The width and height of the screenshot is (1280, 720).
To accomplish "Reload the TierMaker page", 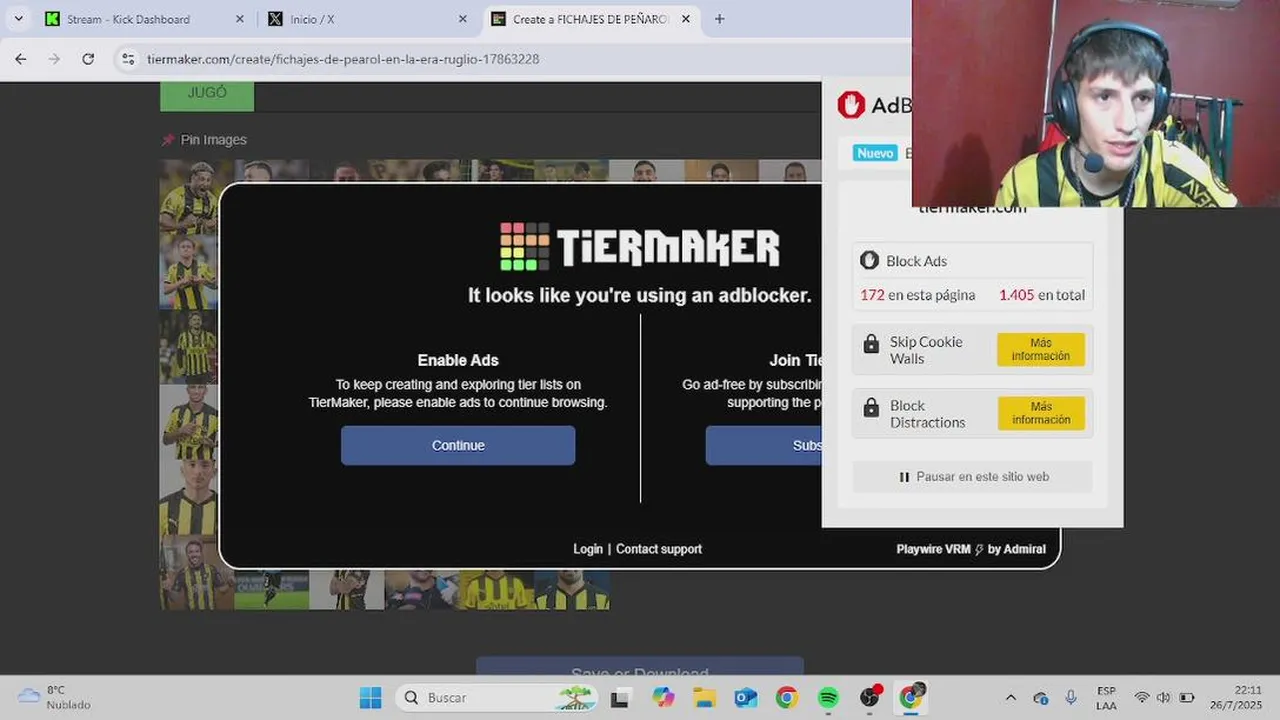I will click(x=88, y=59).
